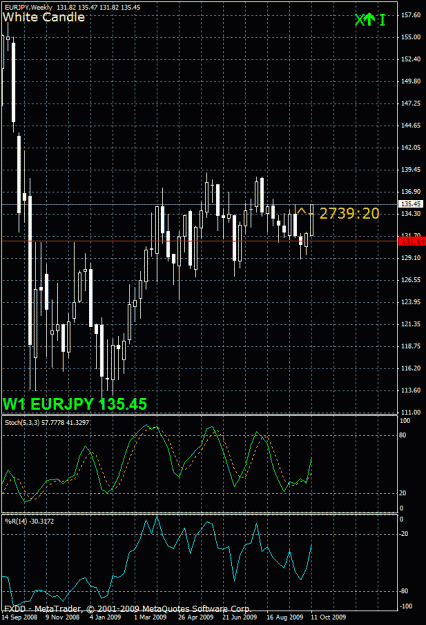Select the 113.60 price scale value
426x625 pixels.
[411, 390]
